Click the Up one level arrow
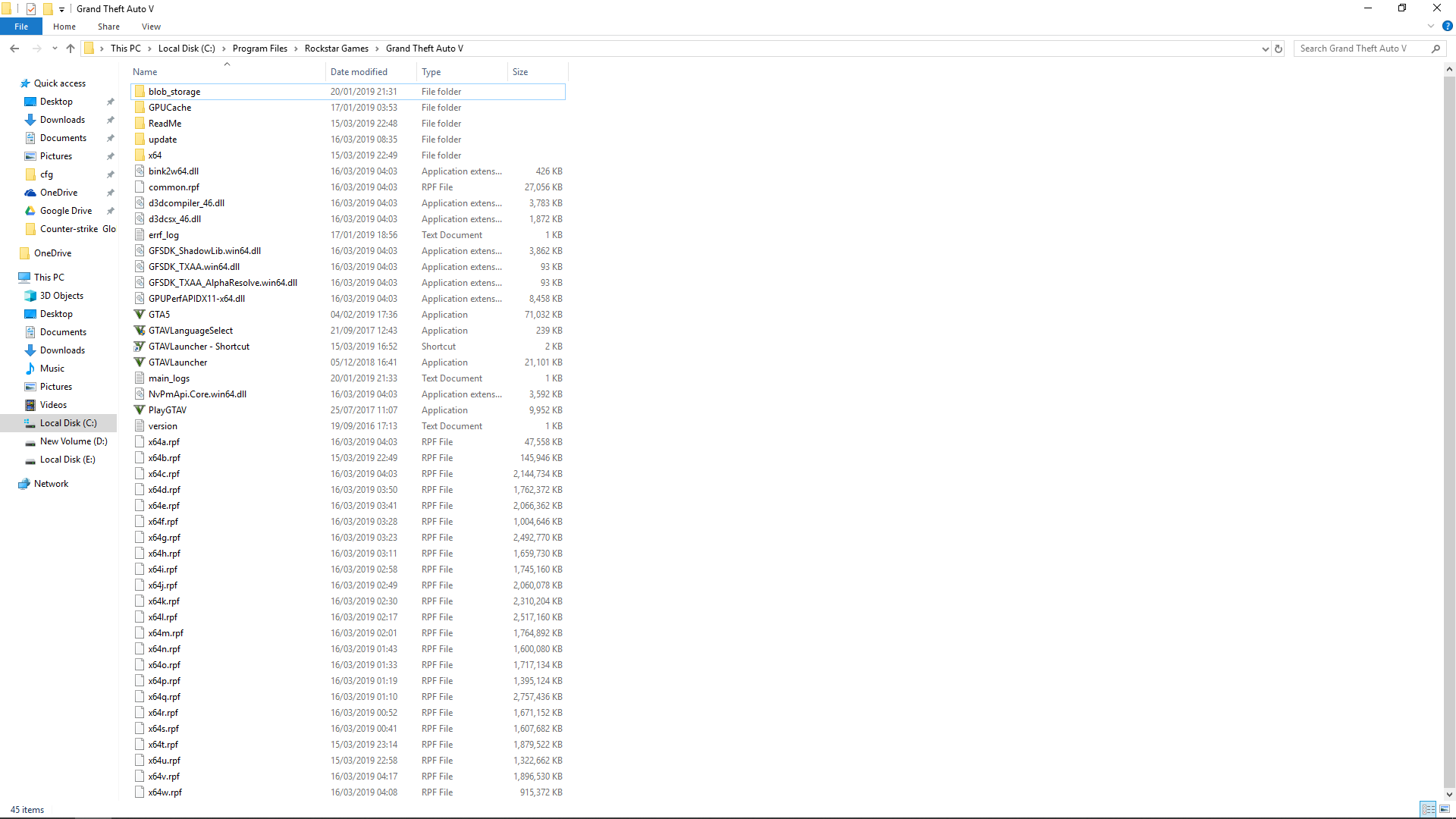Screen dimensions: 1456x819 point(71,49)
